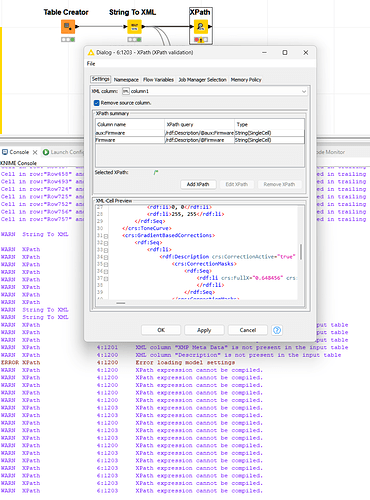
Task: Click the XML Cell Preview vertical scrollbar
Action: click(x=301, y=252)
